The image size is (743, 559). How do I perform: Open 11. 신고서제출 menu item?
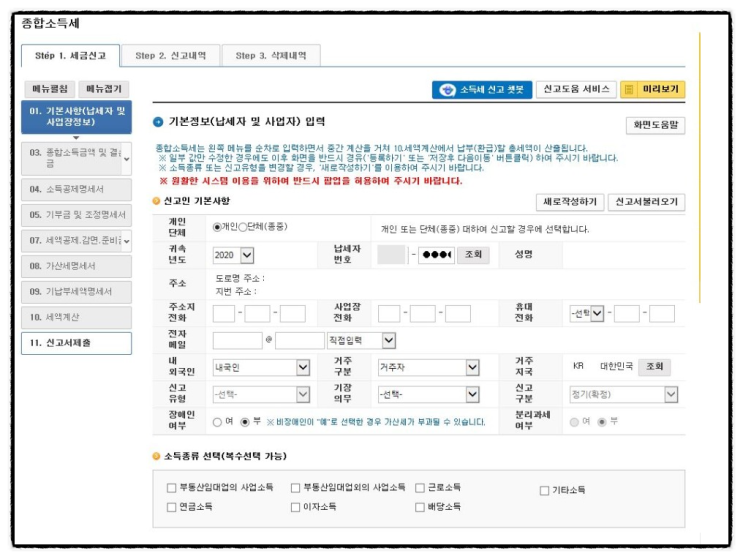[76, 343]
